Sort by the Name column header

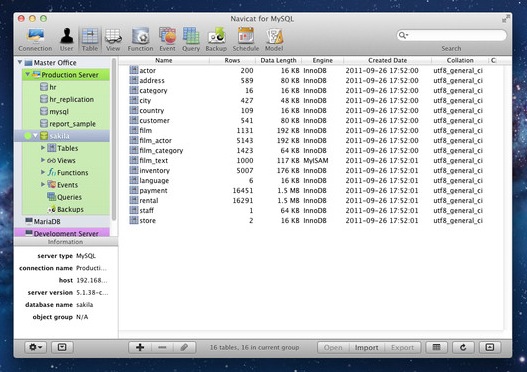(x=164, y=60)
